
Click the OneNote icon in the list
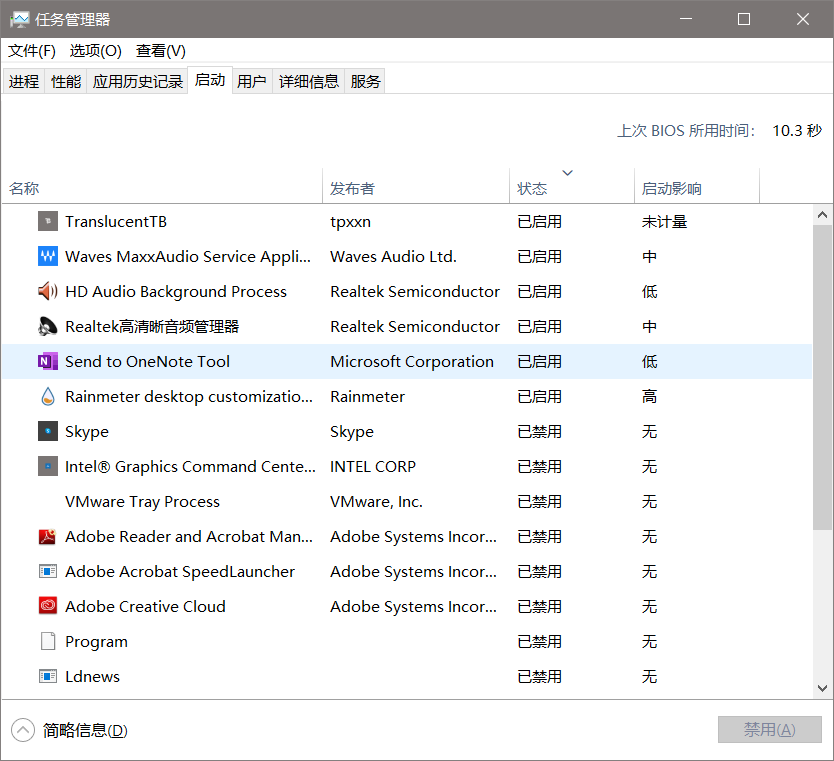[48, 362]
